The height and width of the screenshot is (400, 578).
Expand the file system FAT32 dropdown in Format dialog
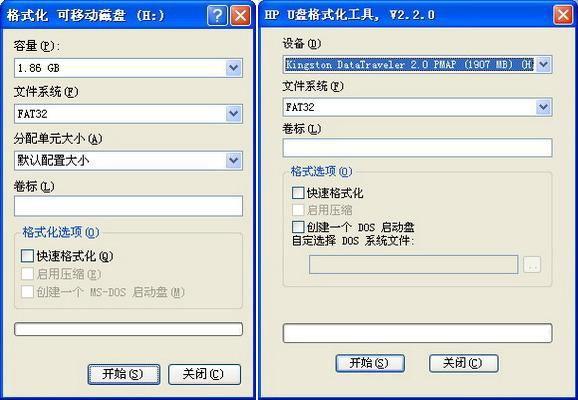coord(234,114)
